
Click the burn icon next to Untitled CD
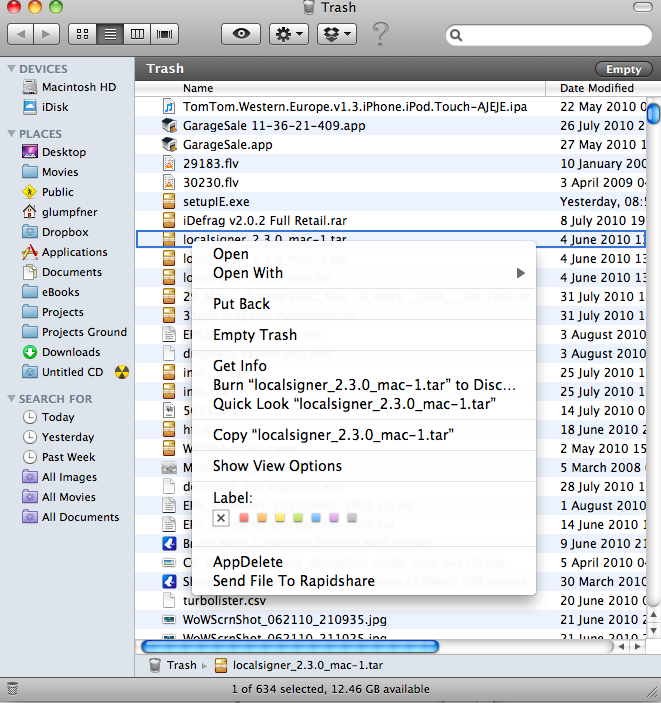pyautogui.click(x=122, y=372)
